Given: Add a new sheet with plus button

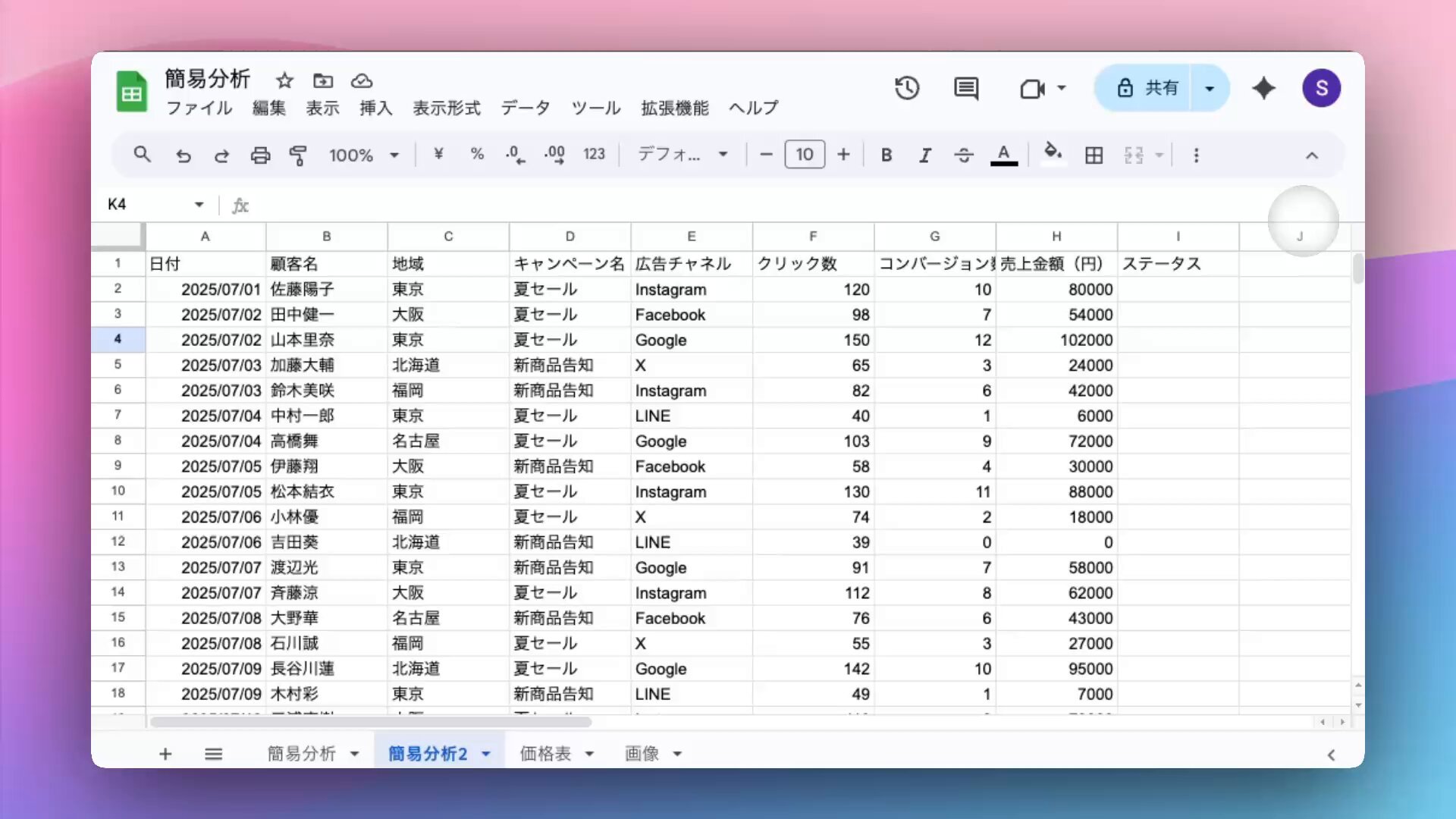Looking at the screenshot, I should pos(165,754).
